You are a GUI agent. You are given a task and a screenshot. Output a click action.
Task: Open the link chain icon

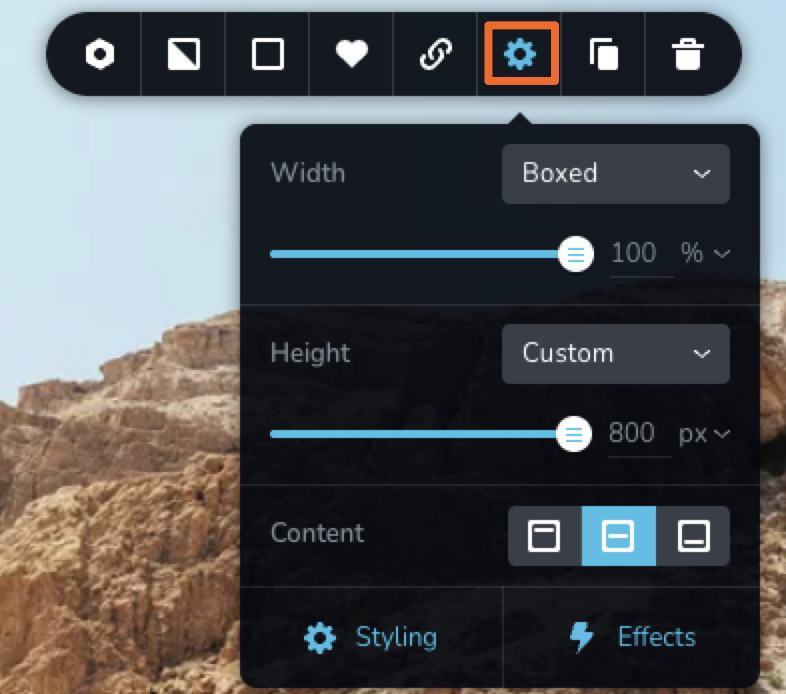[x=436, y=54]
